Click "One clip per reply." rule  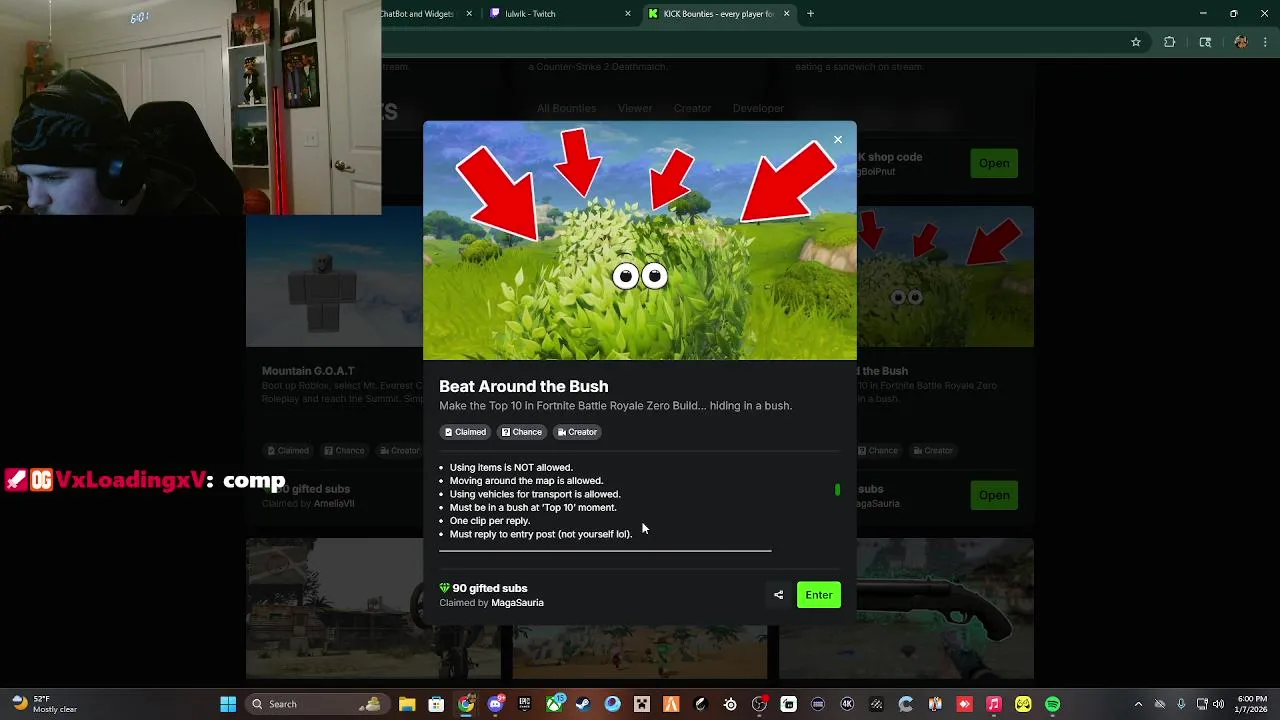tap(490, 520)
